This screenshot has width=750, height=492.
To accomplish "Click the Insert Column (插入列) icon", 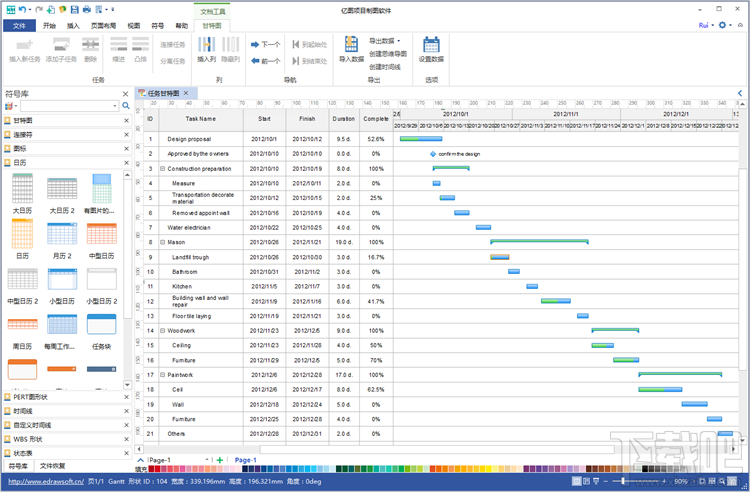I will [207, 44].
